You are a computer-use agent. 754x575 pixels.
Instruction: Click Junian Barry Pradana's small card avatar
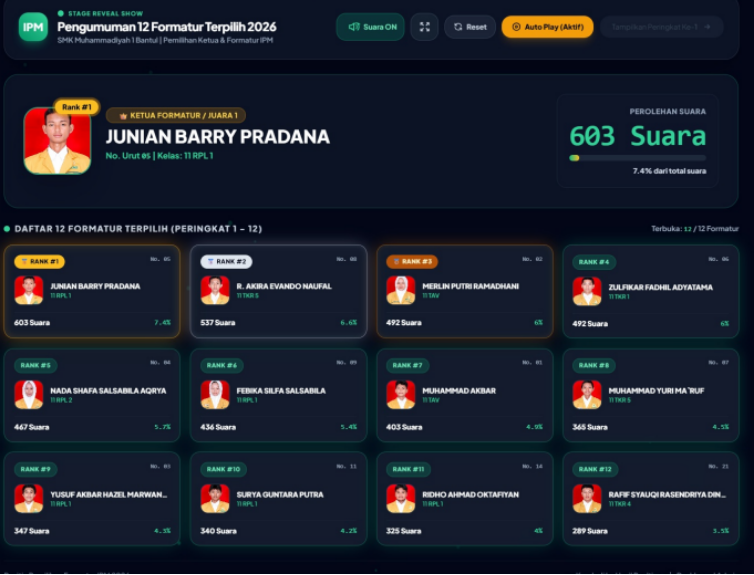(x=29, y=290)
